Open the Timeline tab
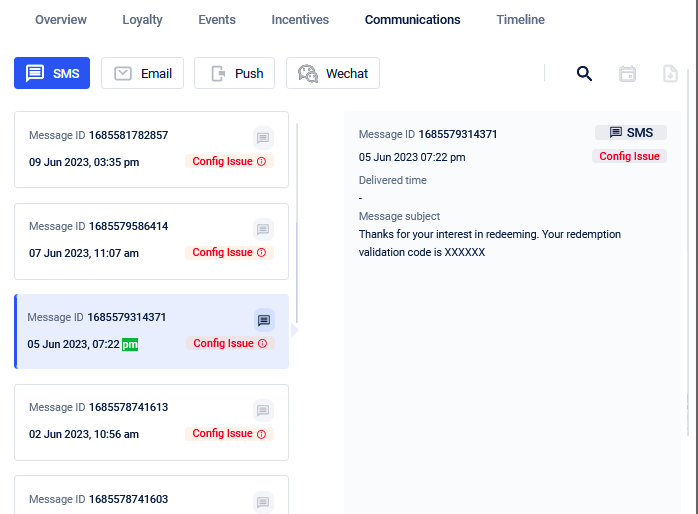 tap(520, 20)
